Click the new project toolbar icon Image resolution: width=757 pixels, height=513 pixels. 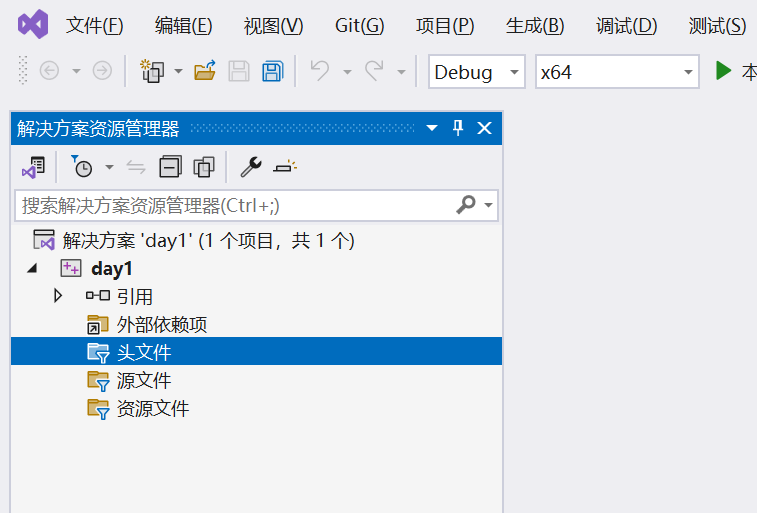click(153, 71)
